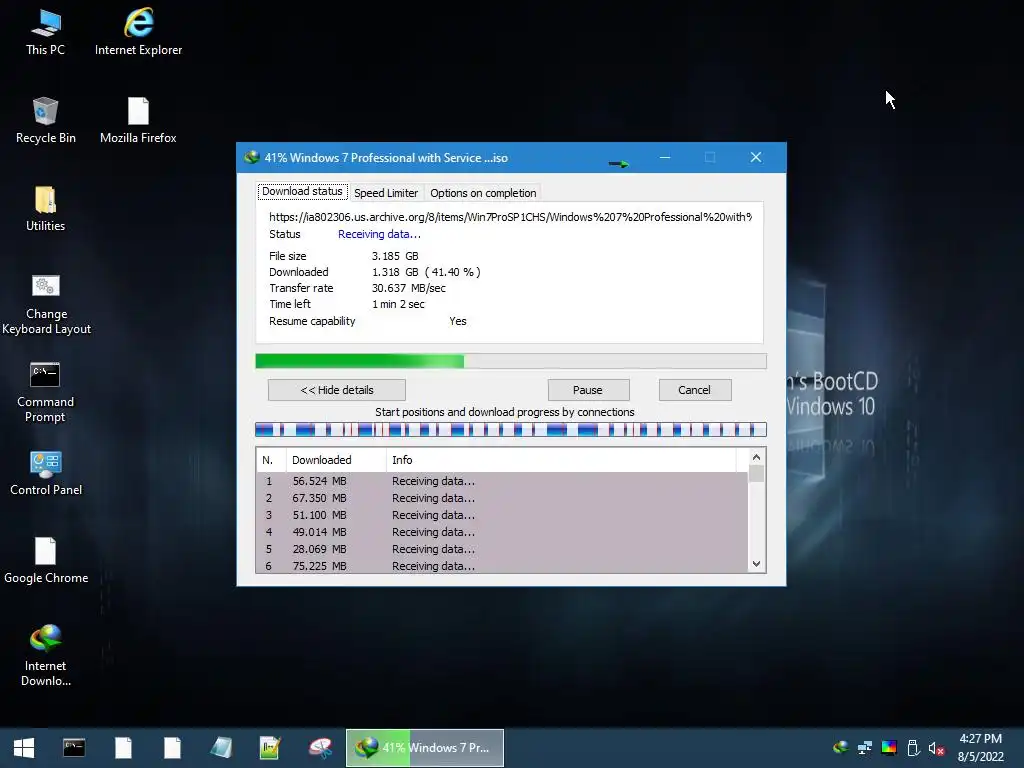The image size is (1024, 768).
Task: Click the Command Prompt taskbar icon
Action: click(x=74, y=748)
